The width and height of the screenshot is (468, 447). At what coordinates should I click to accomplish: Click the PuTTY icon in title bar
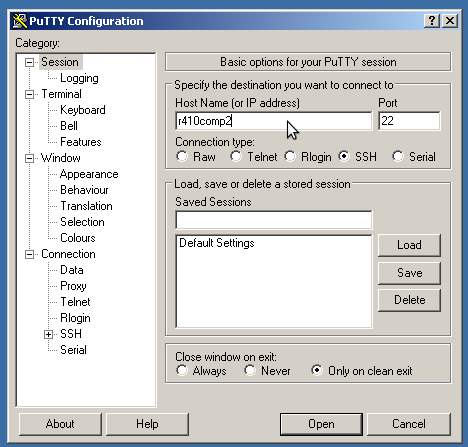tap(20, 21)
